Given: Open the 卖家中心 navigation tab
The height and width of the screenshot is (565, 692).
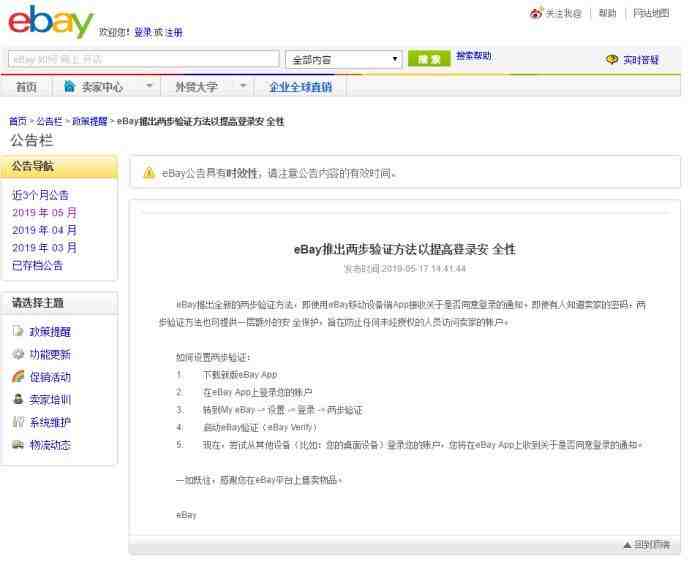Looking at the screenshot, I should coord(102,87).
